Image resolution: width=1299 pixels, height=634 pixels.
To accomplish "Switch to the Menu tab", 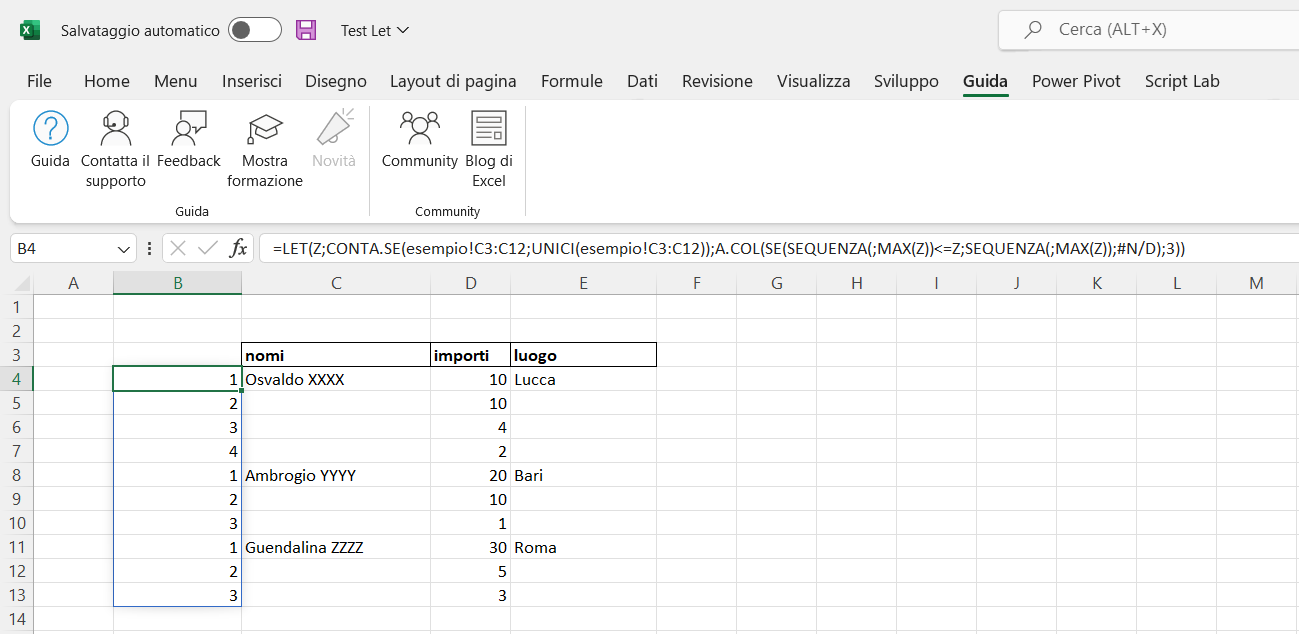I will 176,81.
